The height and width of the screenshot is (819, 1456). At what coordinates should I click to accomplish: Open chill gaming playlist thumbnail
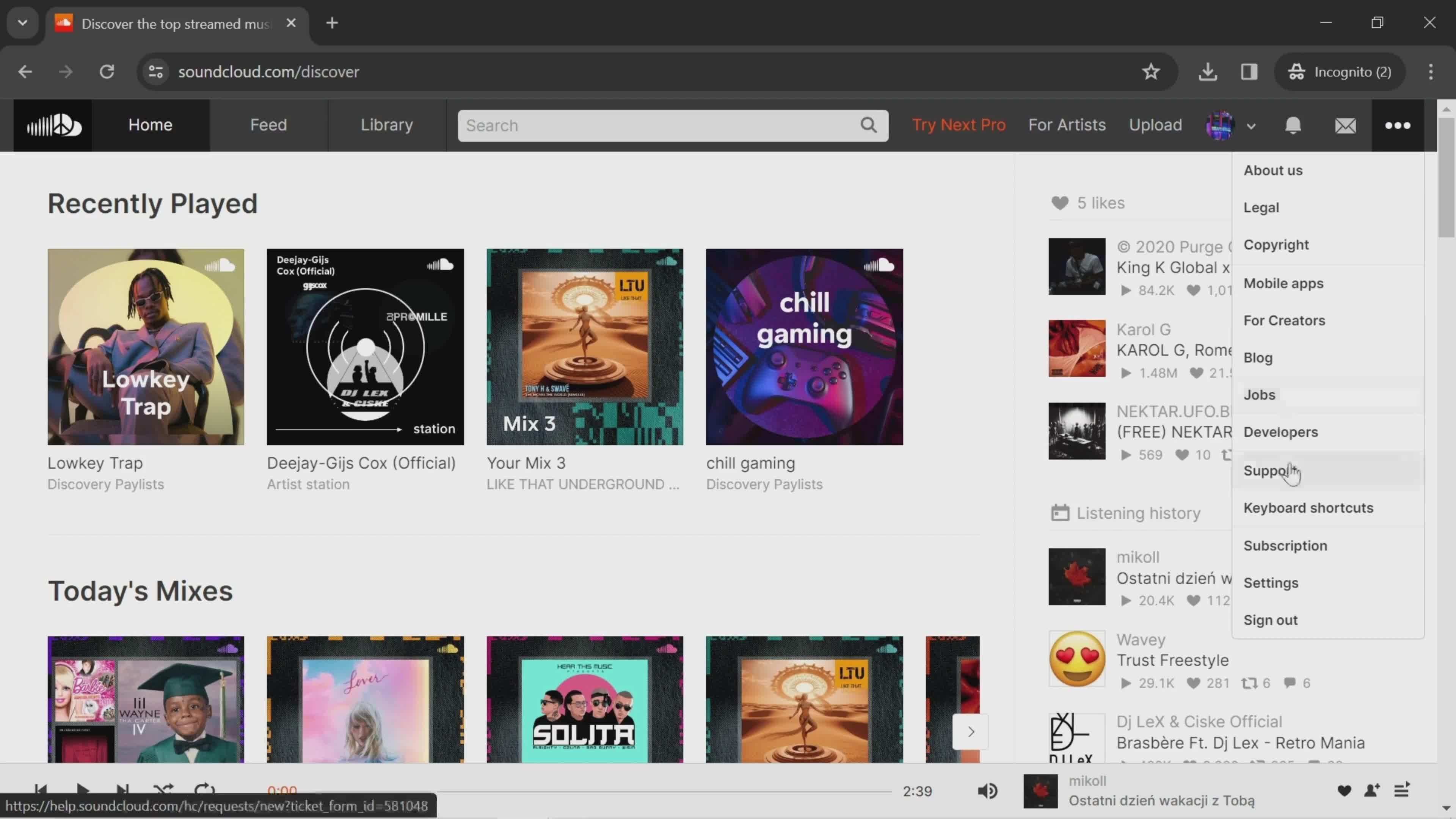tap(804, 347)
